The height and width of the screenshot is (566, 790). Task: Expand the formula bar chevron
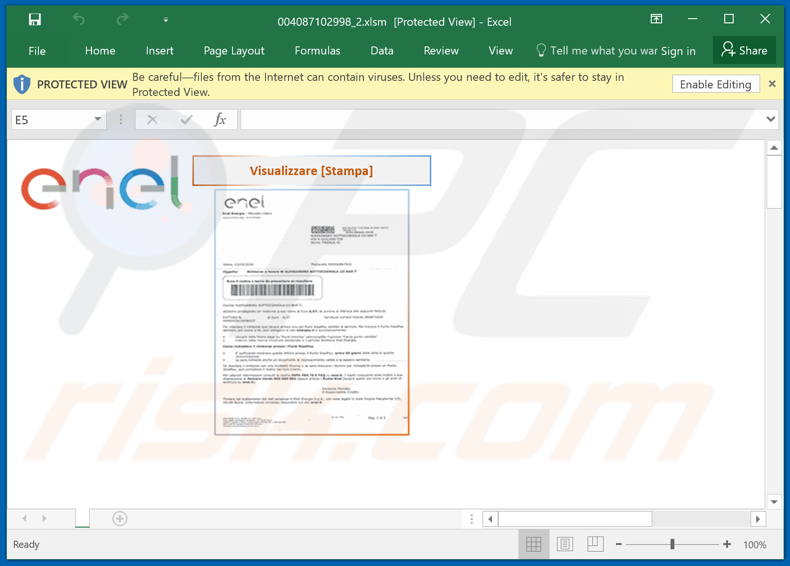[770, 119]
